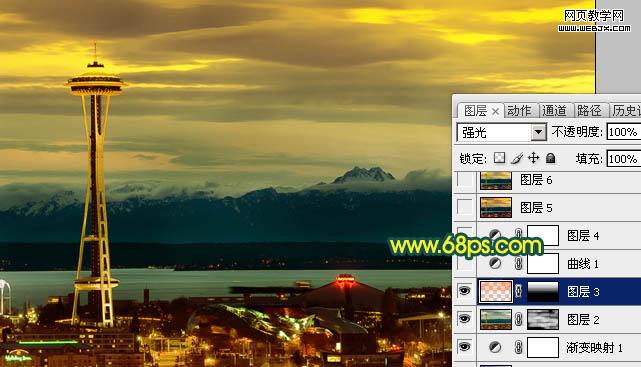Click the lock transparent pixels icon

pos(499,158)
